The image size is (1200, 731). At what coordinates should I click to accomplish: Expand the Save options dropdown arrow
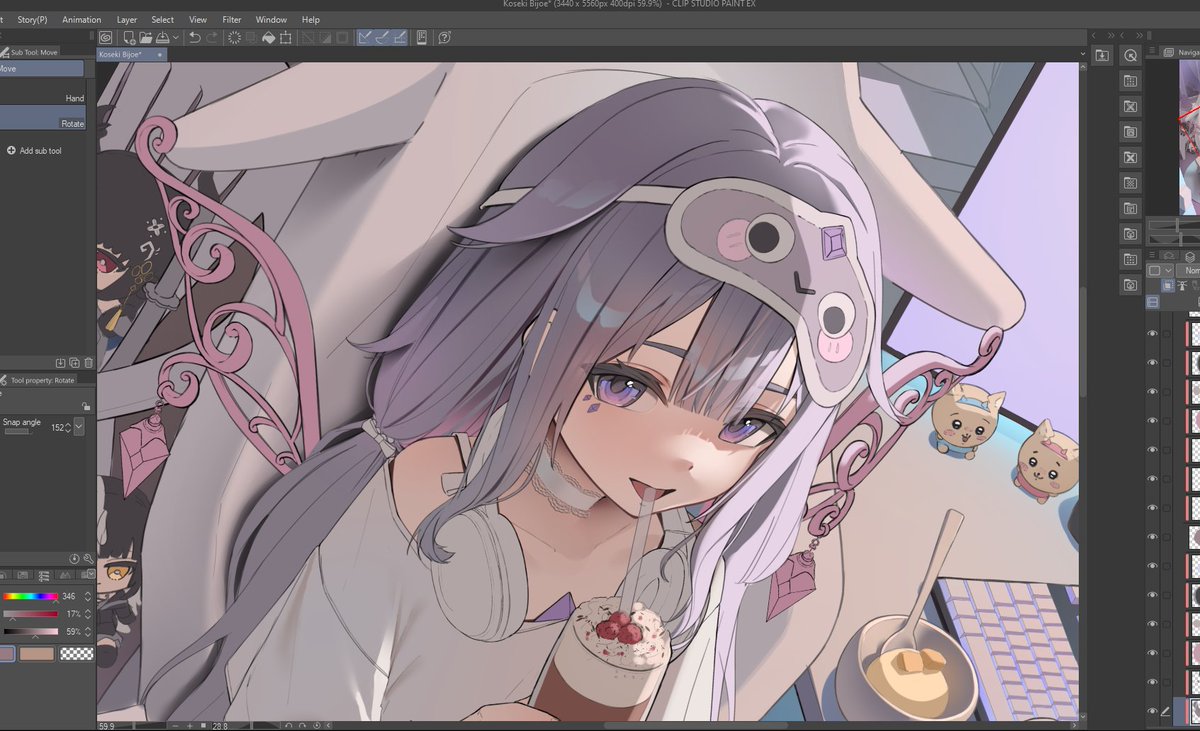(x=176, y=37)
